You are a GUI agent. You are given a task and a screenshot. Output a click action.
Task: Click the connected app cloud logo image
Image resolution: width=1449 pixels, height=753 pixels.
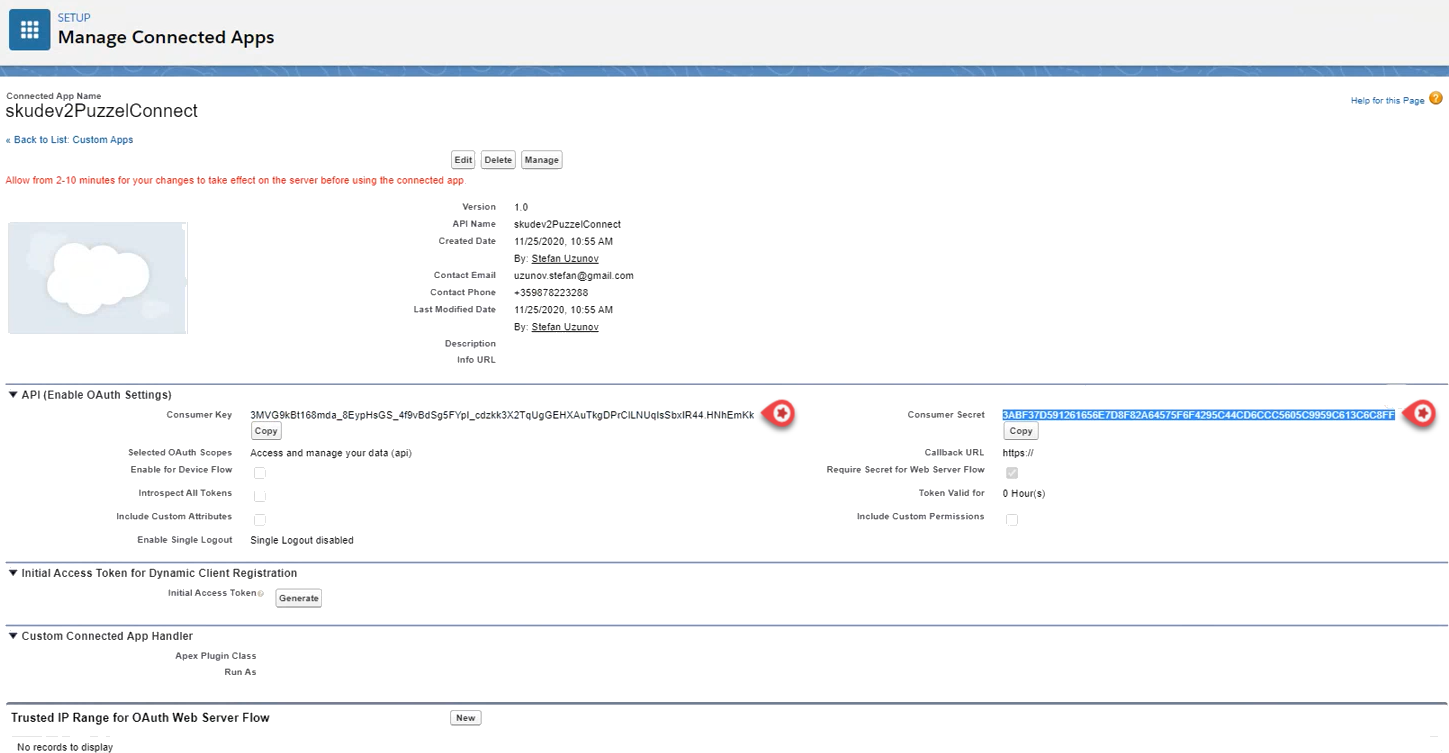click(x=97, y=278)
